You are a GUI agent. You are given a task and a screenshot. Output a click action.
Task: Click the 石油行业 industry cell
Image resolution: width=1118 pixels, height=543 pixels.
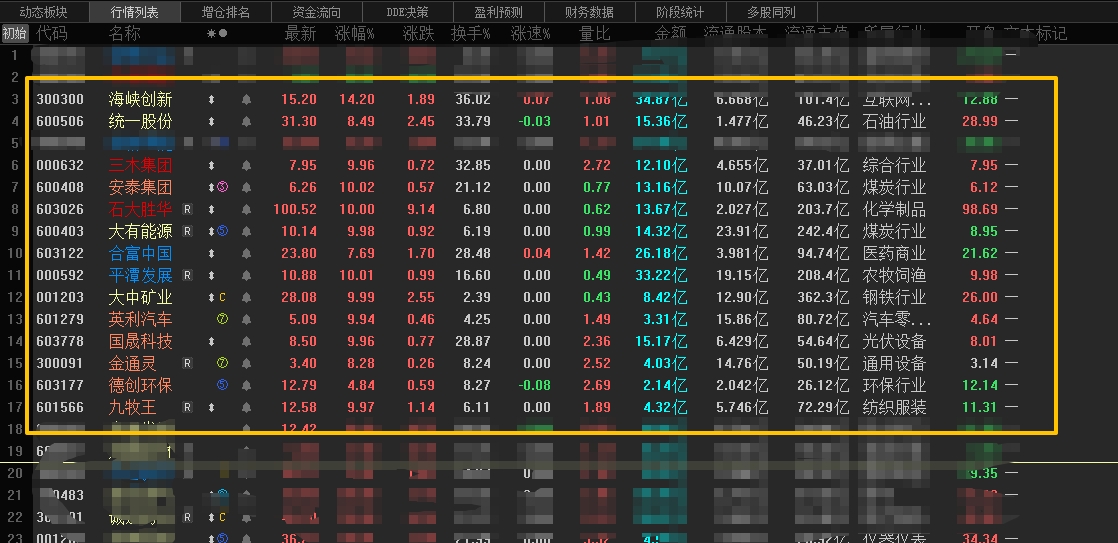[x=894, y=122]
